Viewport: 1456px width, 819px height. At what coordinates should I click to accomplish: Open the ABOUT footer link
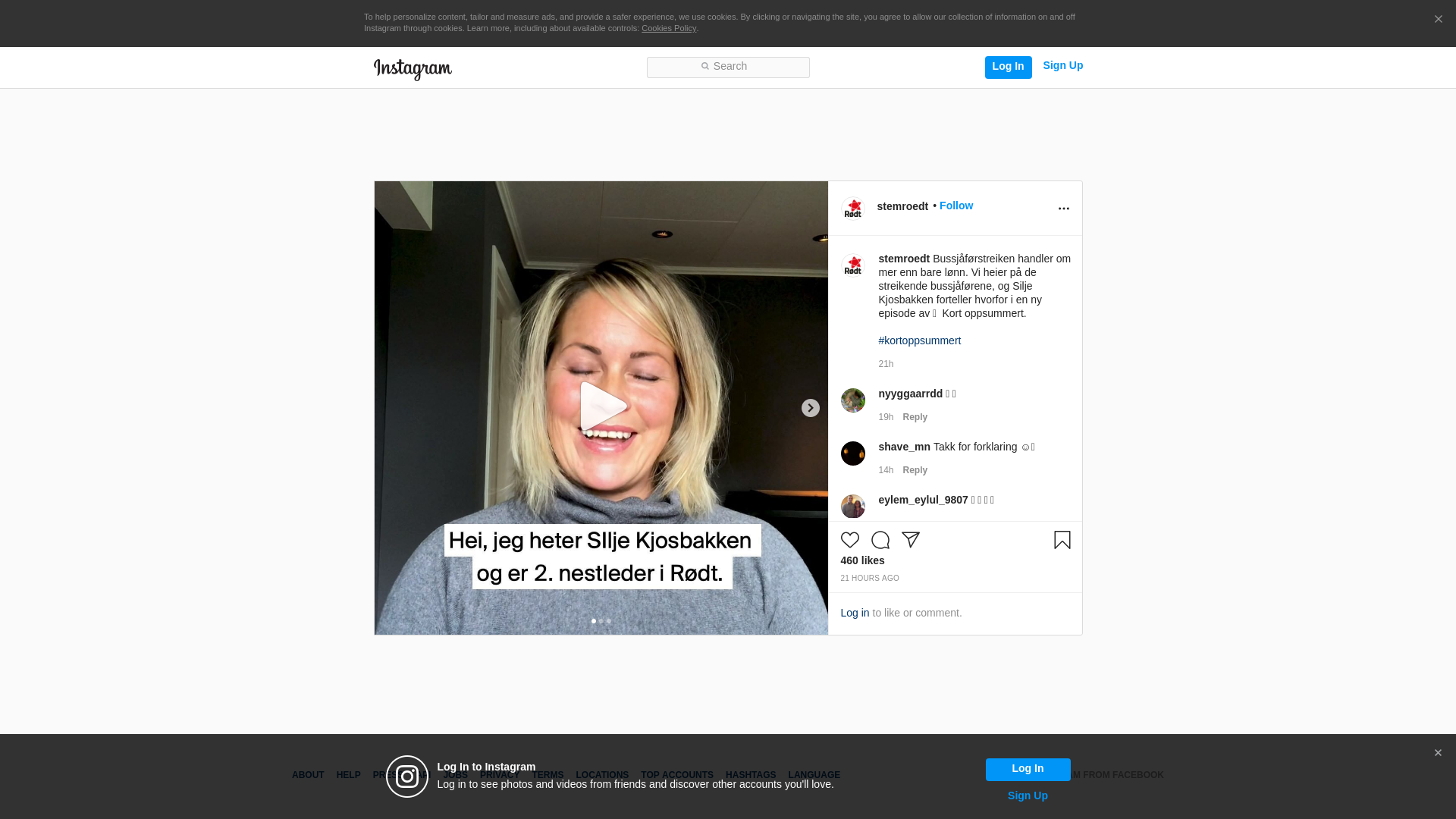coord(308,775)
